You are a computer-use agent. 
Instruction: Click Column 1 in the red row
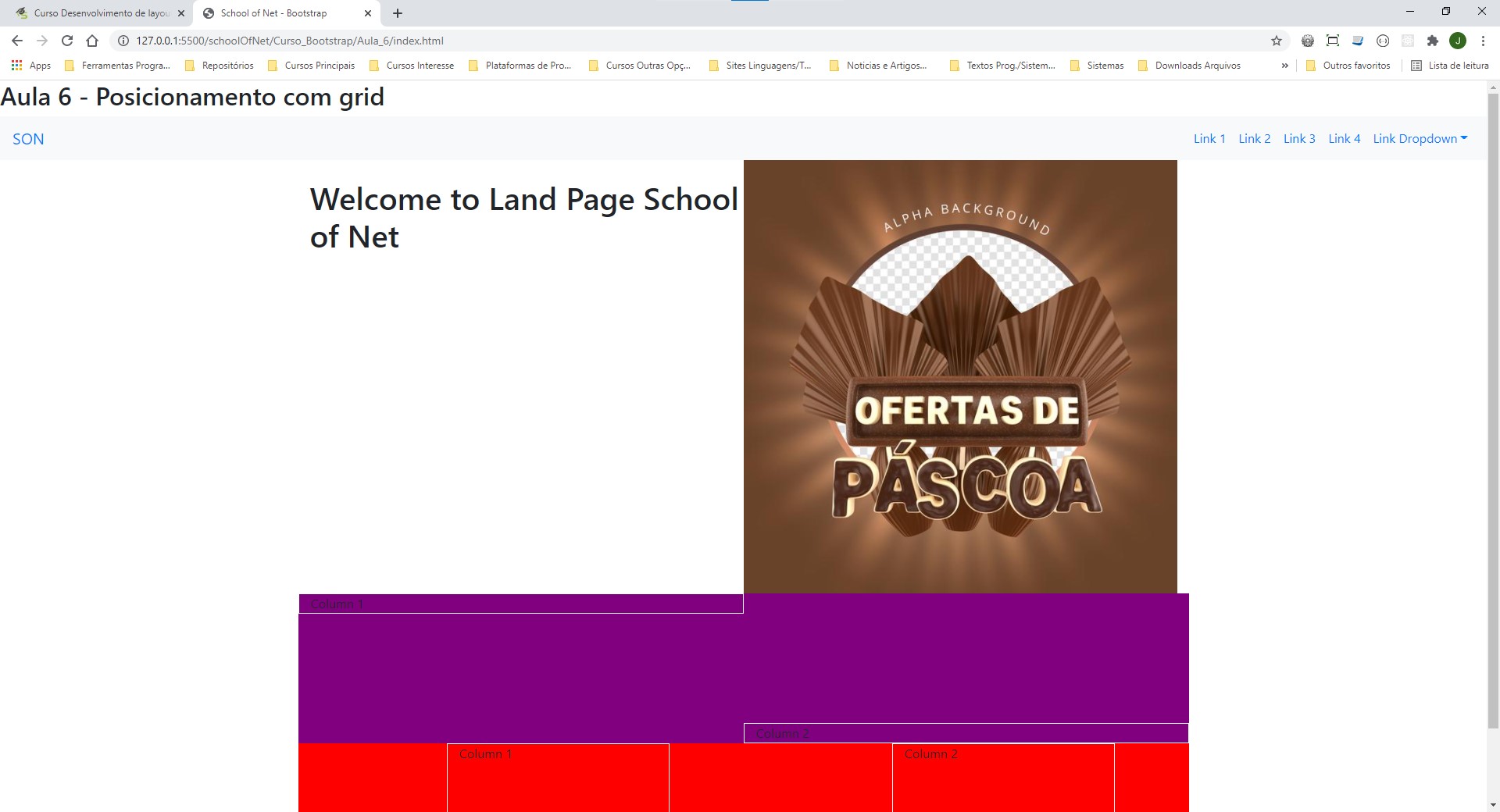tap(558, 778)
